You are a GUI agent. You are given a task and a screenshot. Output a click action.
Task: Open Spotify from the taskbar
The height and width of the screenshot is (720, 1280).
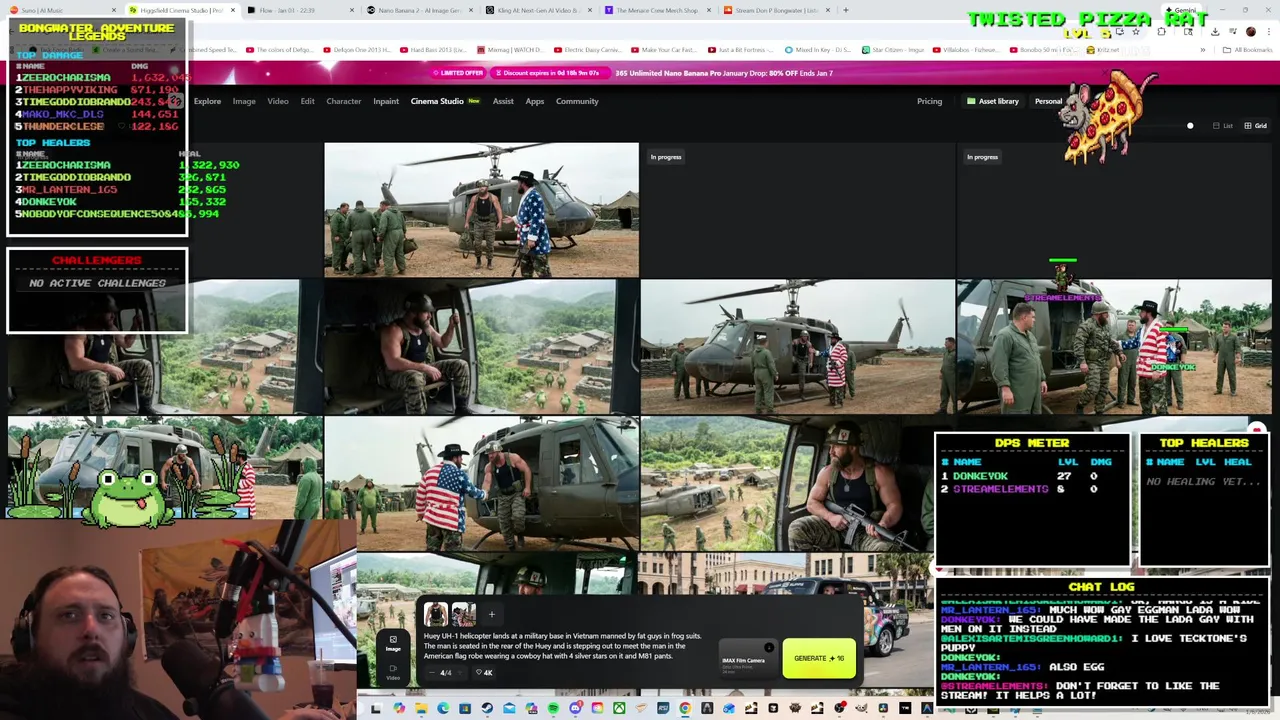553,709
